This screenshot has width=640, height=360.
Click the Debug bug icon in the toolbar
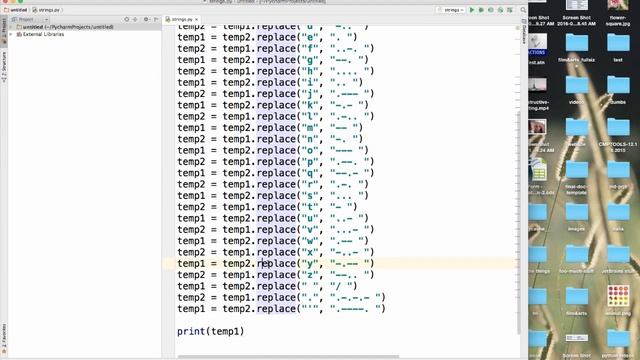(481, 10)
